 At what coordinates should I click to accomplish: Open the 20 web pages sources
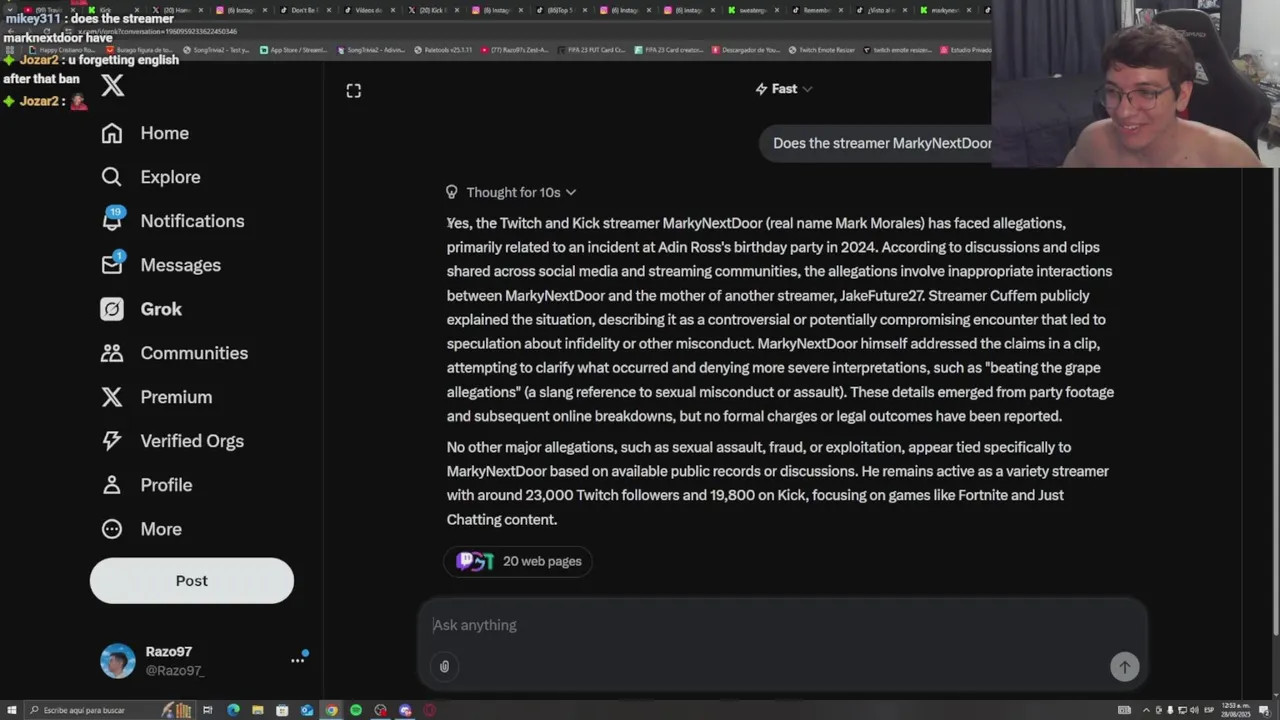click(518, 561)
